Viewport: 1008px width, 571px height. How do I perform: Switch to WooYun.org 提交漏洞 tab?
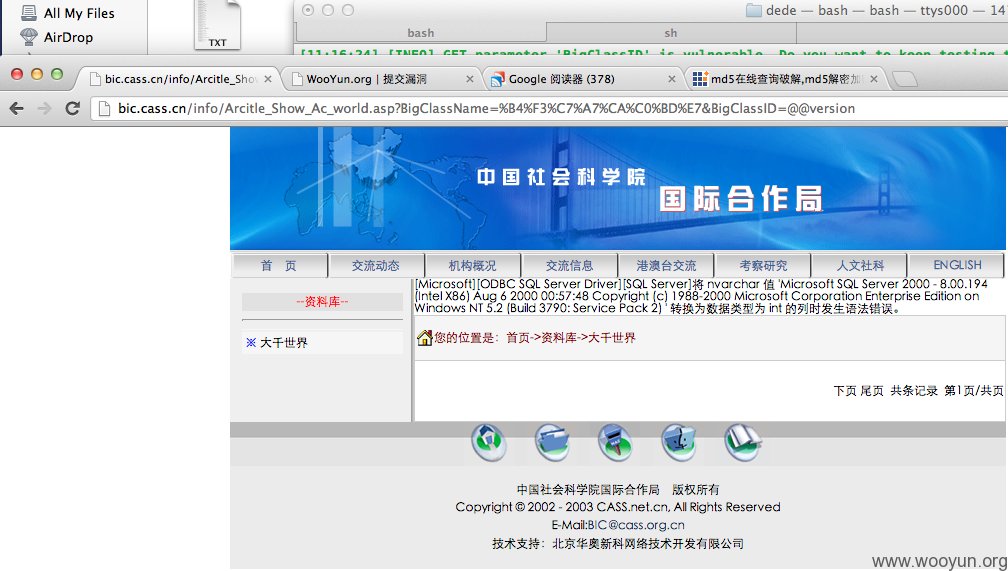tap(382, 79)
